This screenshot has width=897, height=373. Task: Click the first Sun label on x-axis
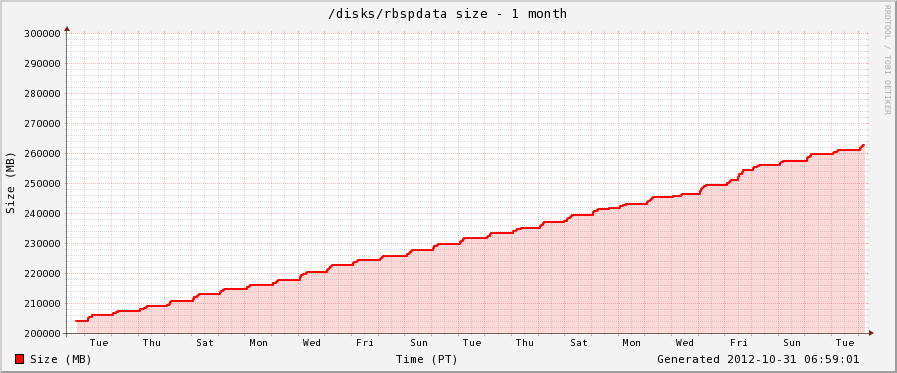[x=419, y=343]
